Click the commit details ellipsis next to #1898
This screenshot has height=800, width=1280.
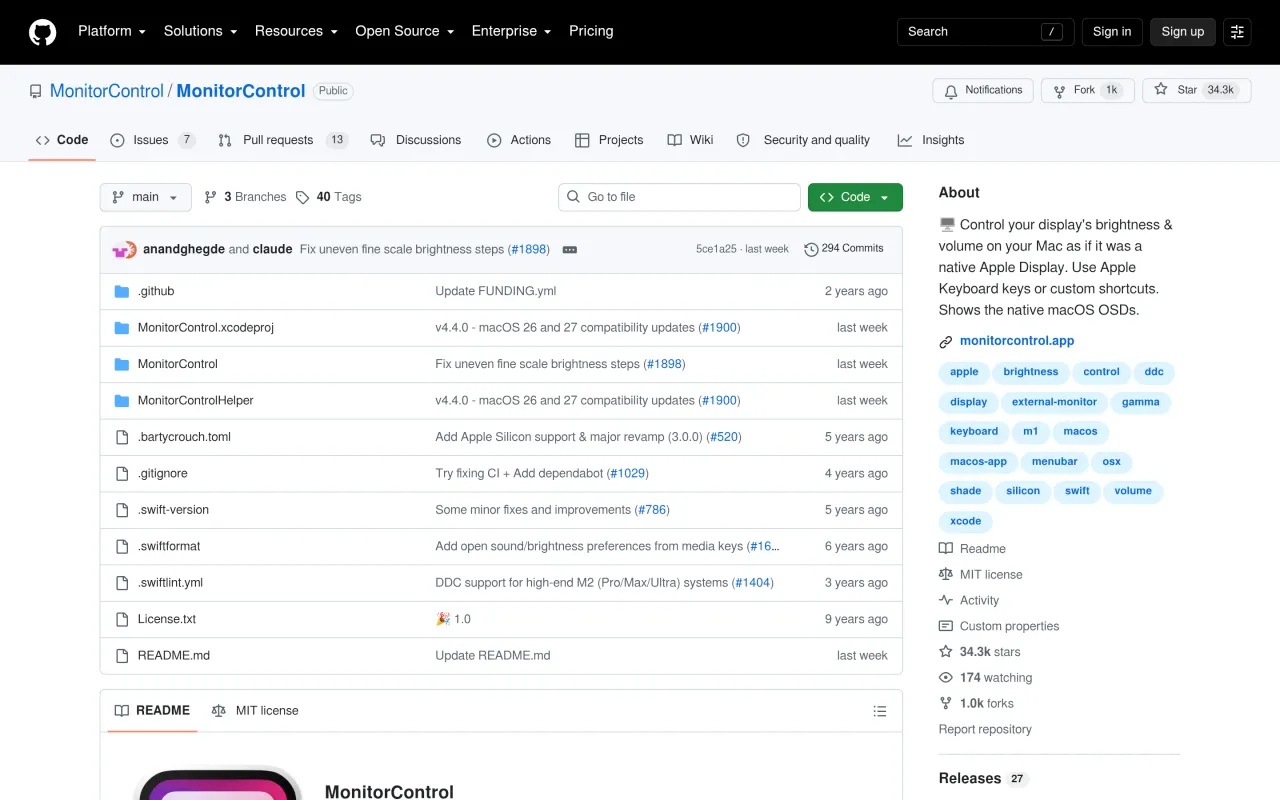click(570, 249)
